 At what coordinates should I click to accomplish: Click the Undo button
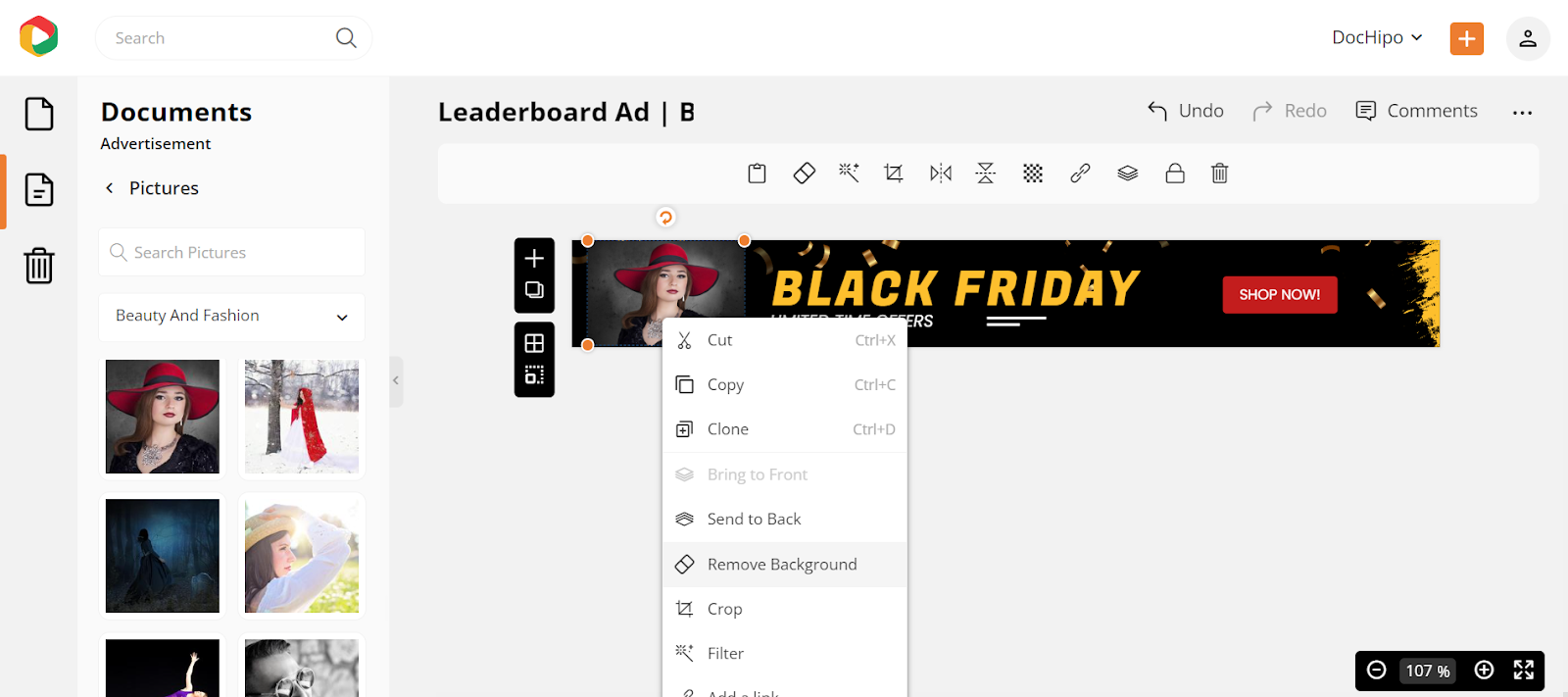pyautogui.click(x=1186, y=111)
